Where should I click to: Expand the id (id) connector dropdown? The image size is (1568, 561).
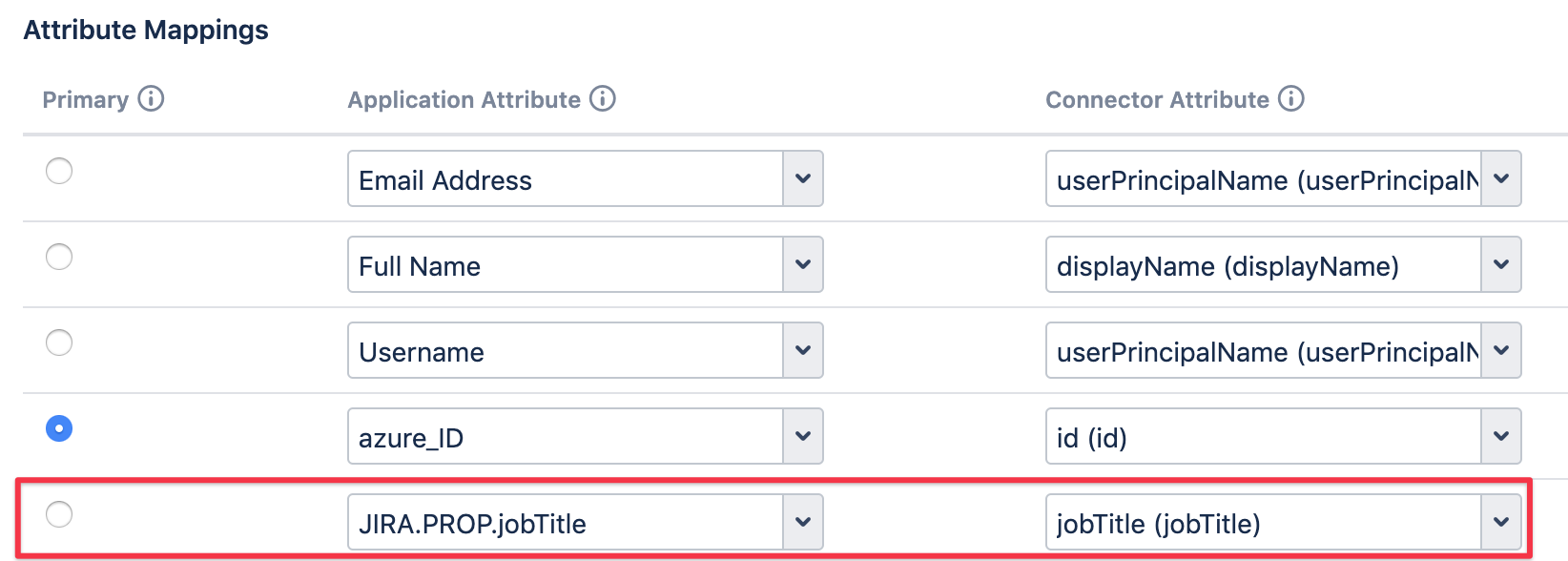pyautogui.click(x=1501, y=437)
